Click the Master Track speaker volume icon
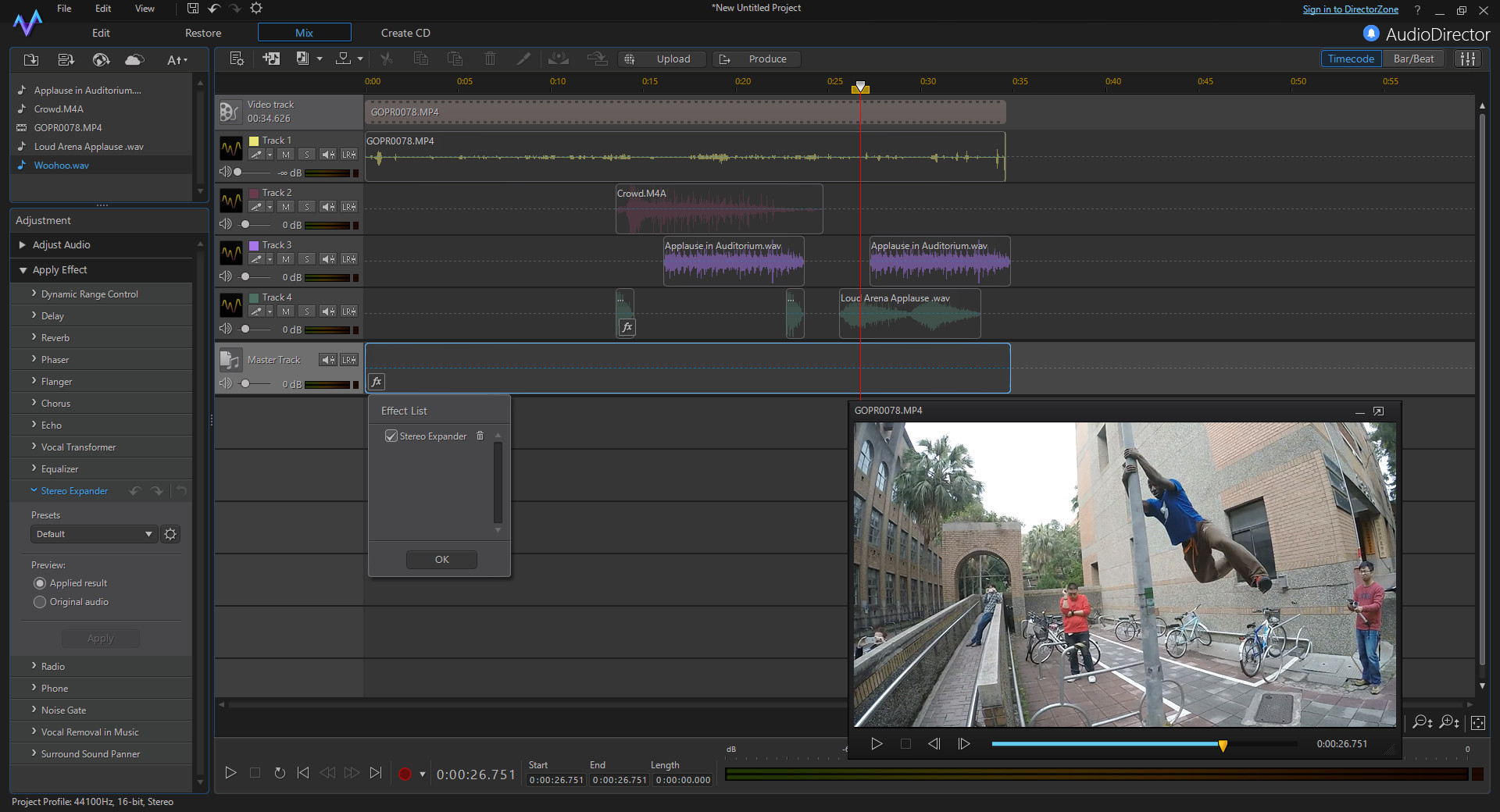Screen dimensions: 1500x812 tap(225, 383)
